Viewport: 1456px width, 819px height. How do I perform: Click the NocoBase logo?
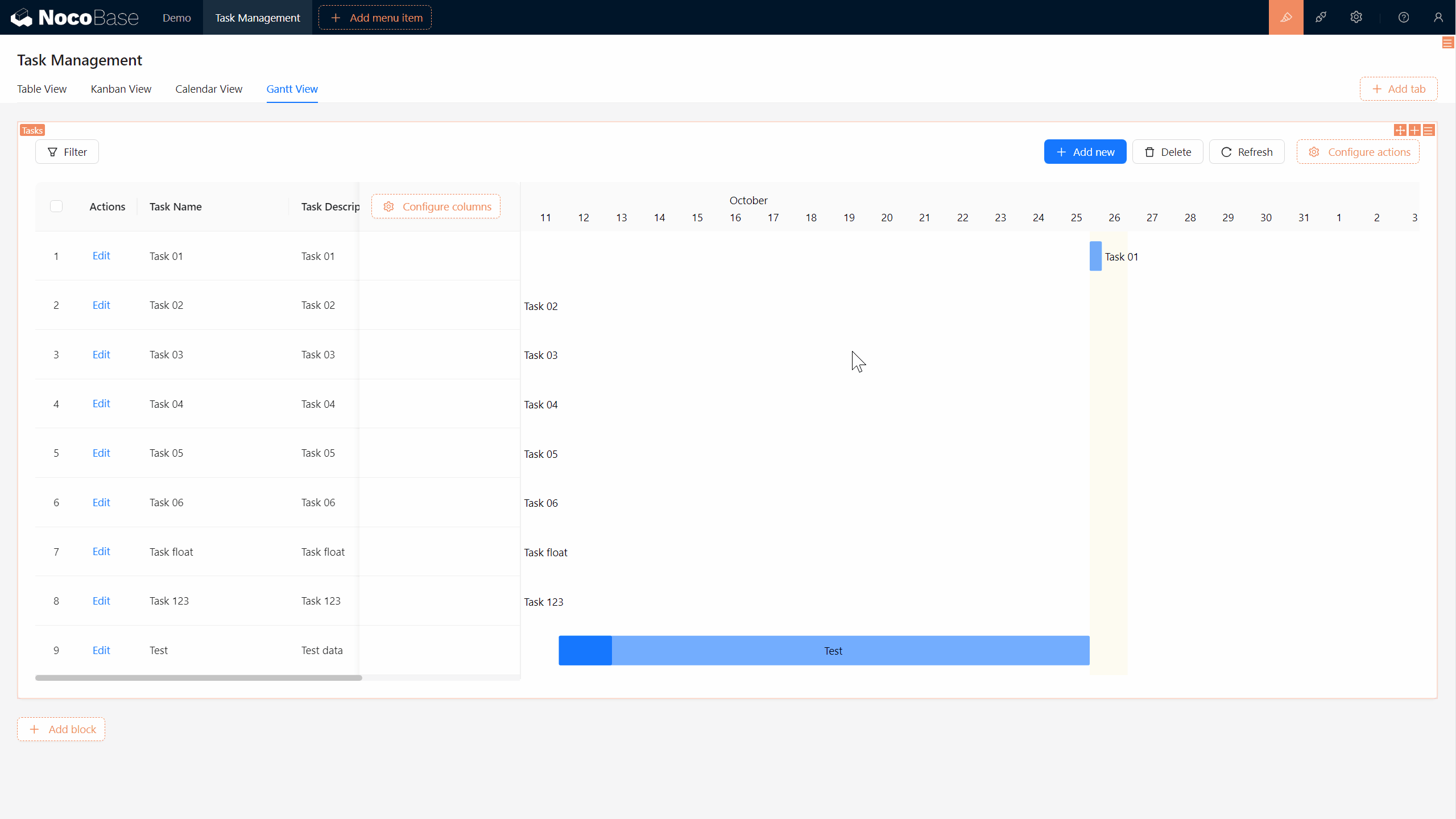[x=75, y=18]
